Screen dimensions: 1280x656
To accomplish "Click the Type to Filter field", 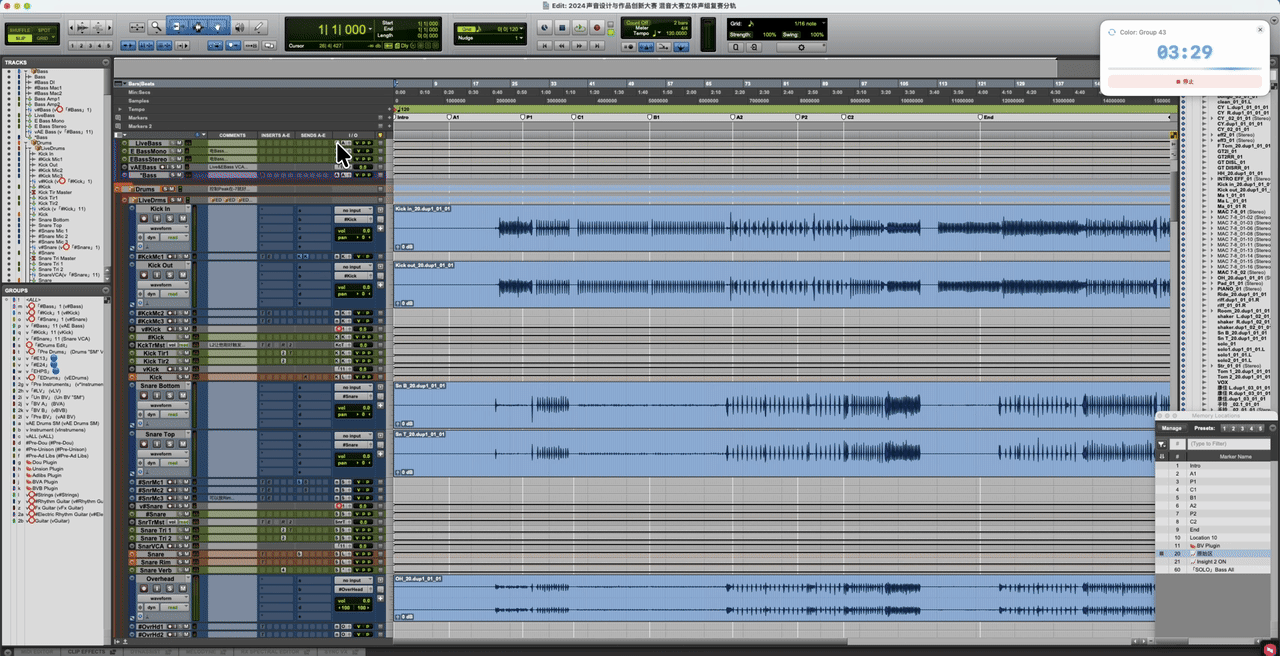I will (1229, 444).
